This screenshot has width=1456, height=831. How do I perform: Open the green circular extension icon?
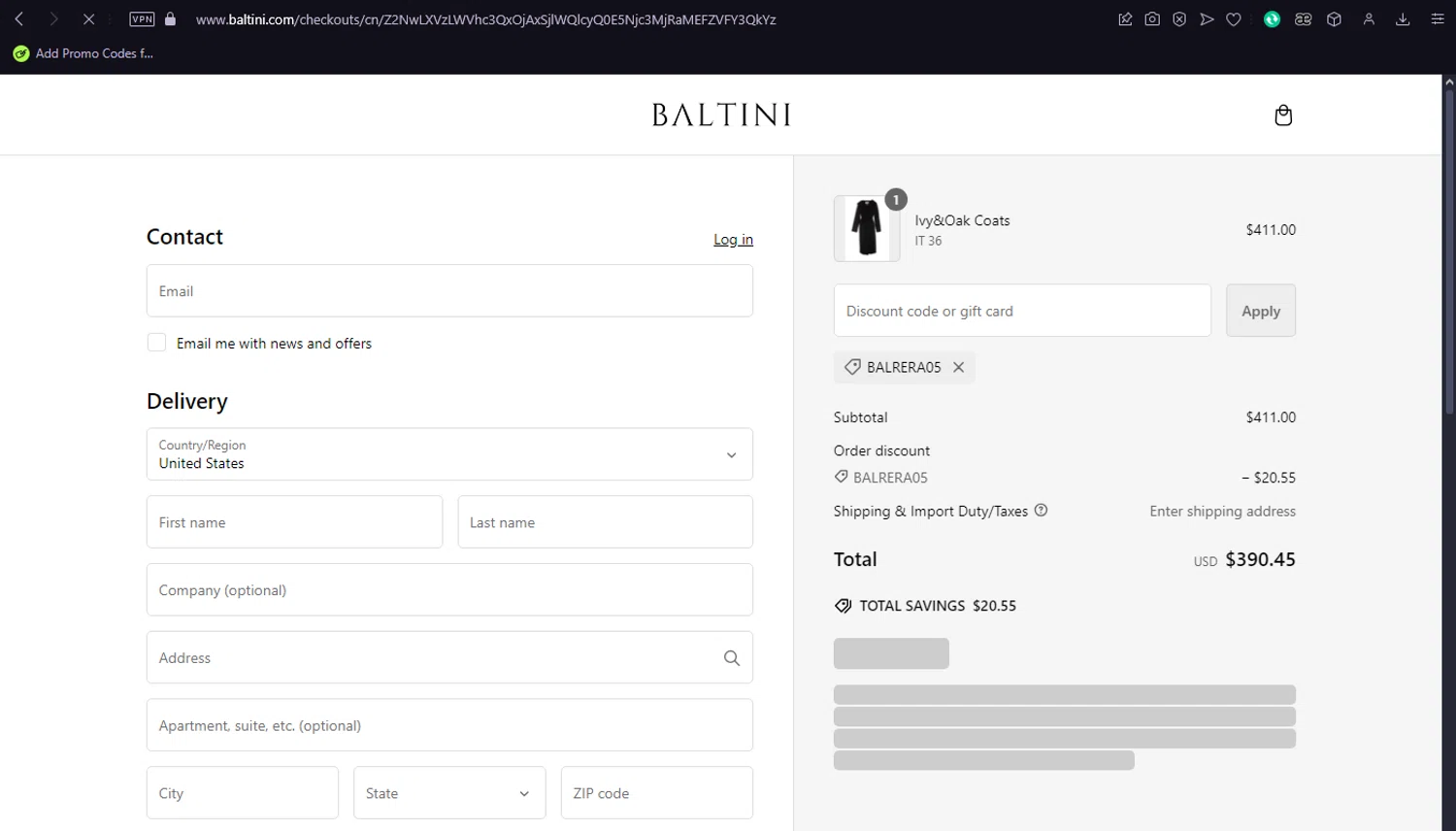[1272, 18]
